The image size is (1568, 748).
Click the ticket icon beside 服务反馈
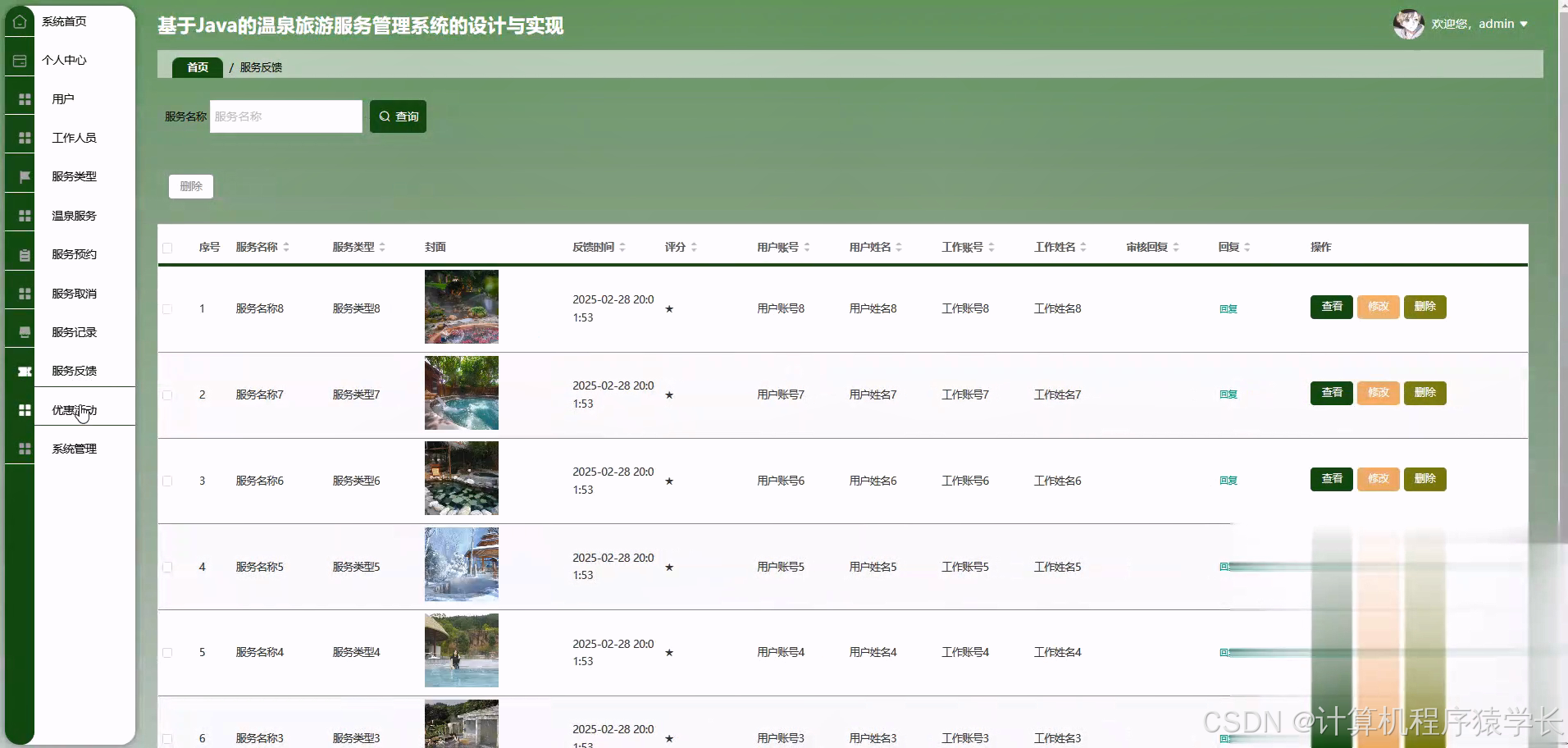click(25, 372)
